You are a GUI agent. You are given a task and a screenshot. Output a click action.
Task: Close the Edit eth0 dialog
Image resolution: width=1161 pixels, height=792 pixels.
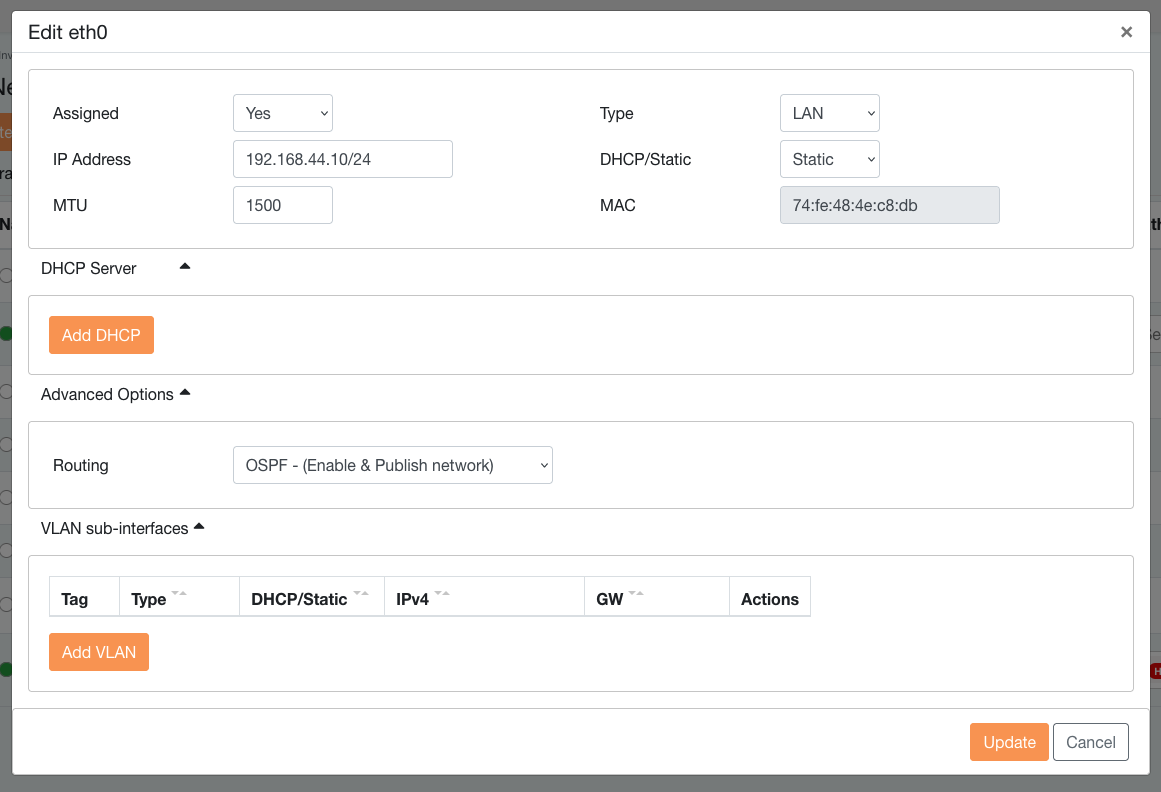(x=1126, y=32)
